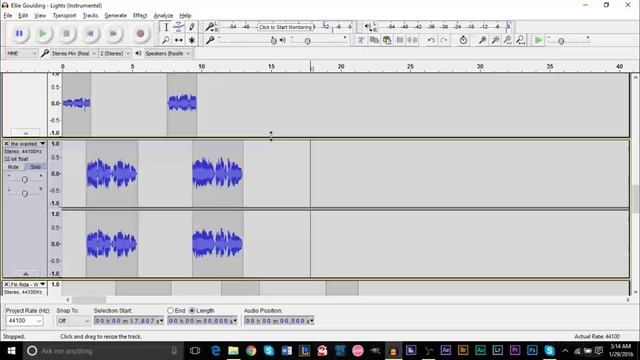Click the Audio Position time field

click(x=279, y=321)
